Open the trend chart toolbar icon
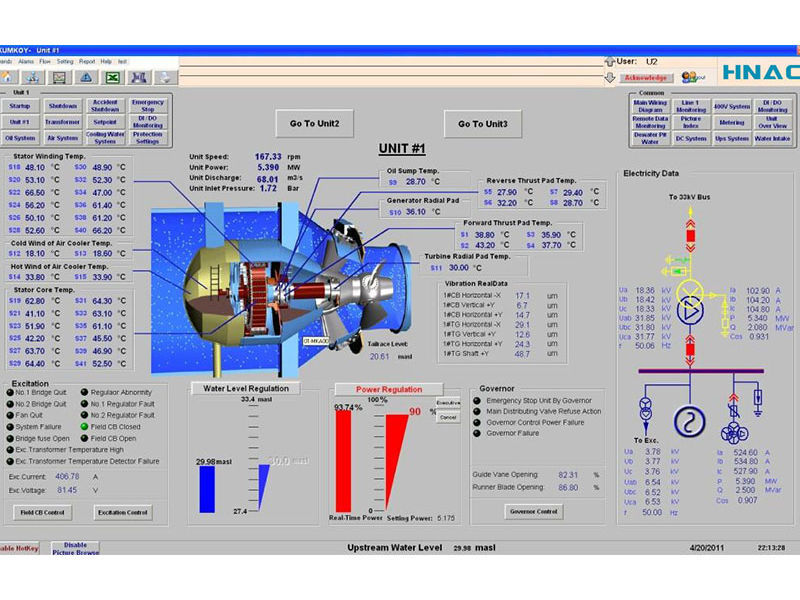 (60, 77)
